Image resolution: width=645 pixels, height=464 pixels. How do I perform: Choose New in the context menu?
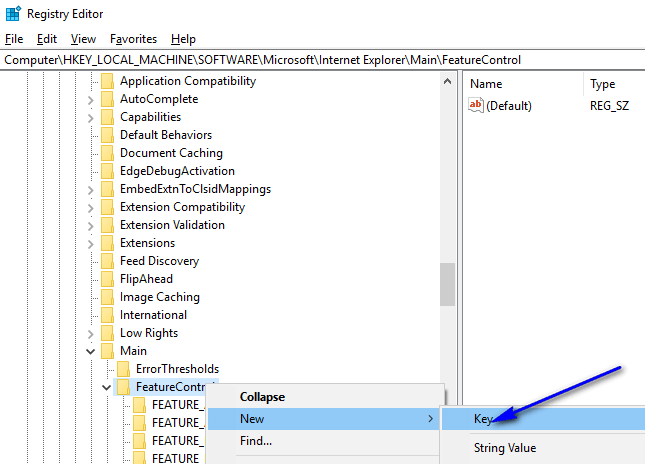(x=323, y=419)
